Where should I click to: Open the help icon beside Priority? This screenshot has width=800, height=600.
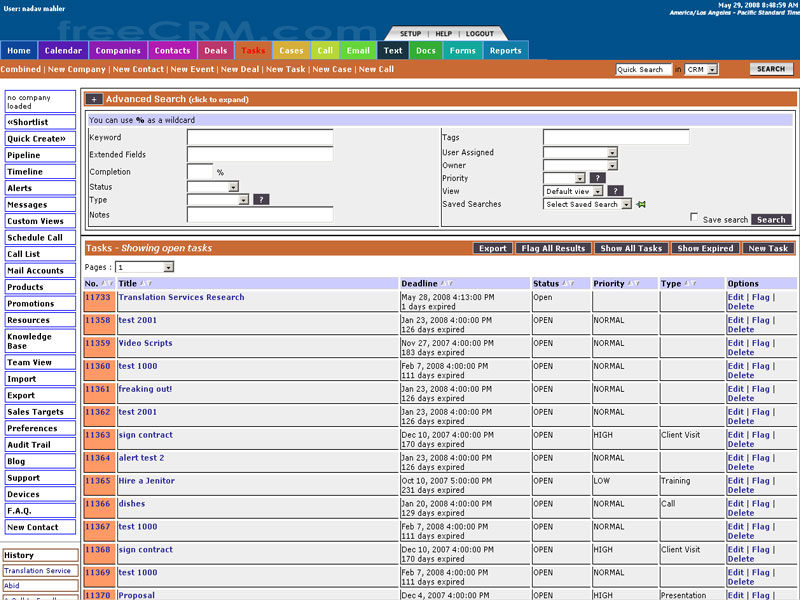[x=597, y=178]
